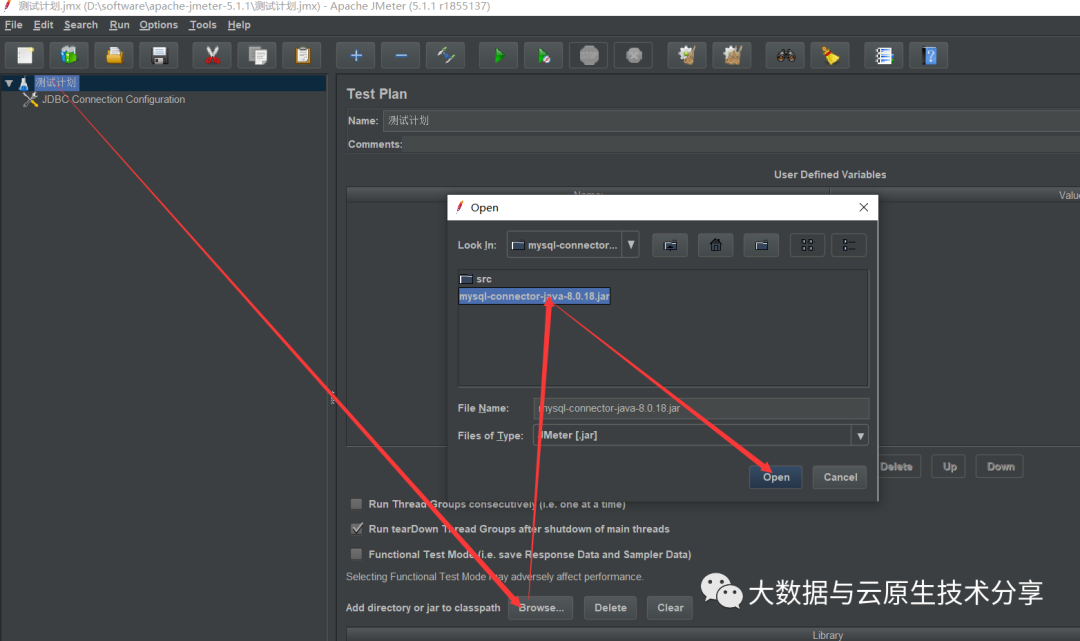The height and width of the screenshot is (641, 1080).
Task: Click the classpath Delete button
Action: coord(610,608)
